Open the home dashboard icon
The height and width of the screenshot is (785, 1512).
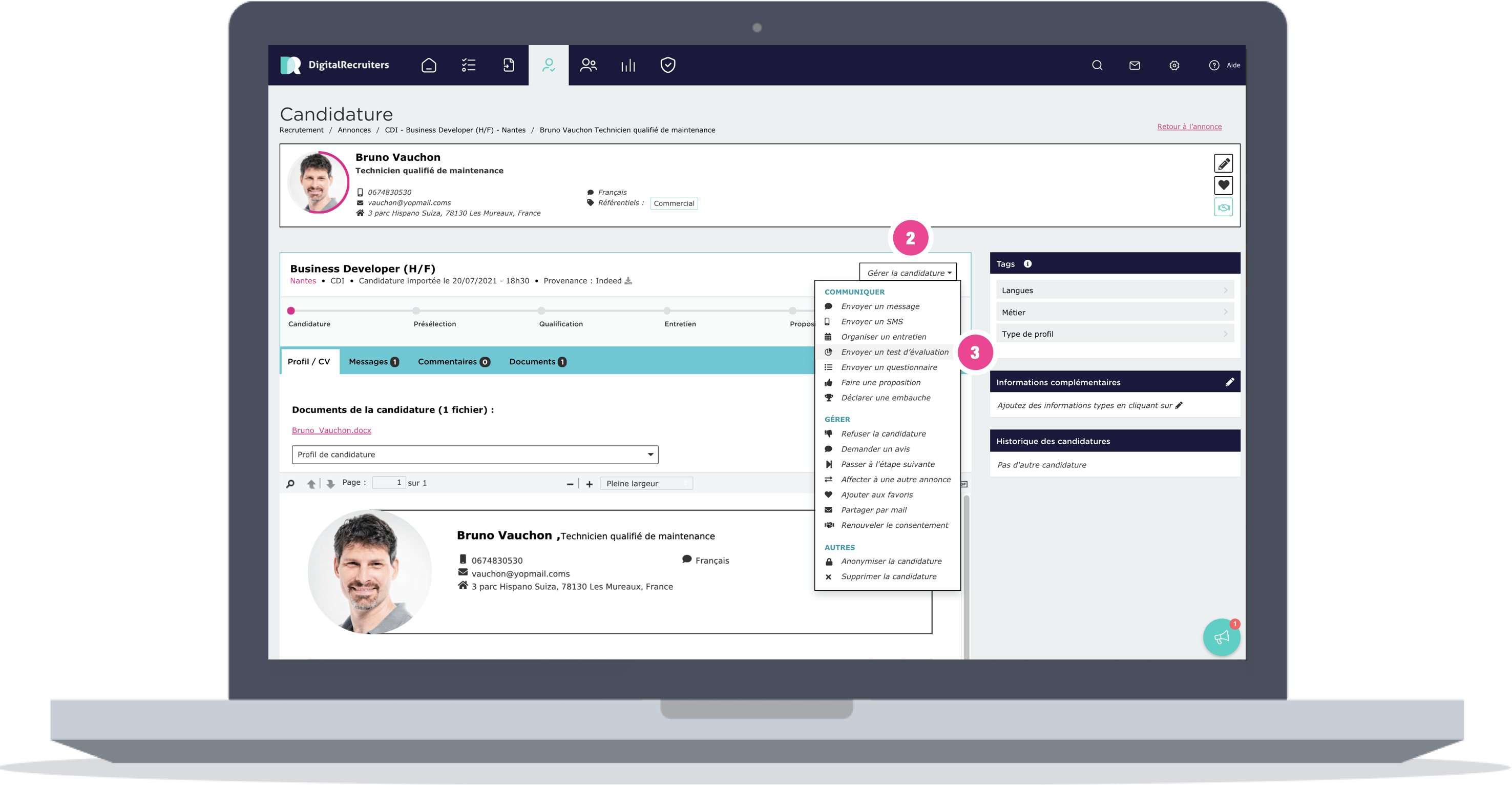[x=429, y=65]
